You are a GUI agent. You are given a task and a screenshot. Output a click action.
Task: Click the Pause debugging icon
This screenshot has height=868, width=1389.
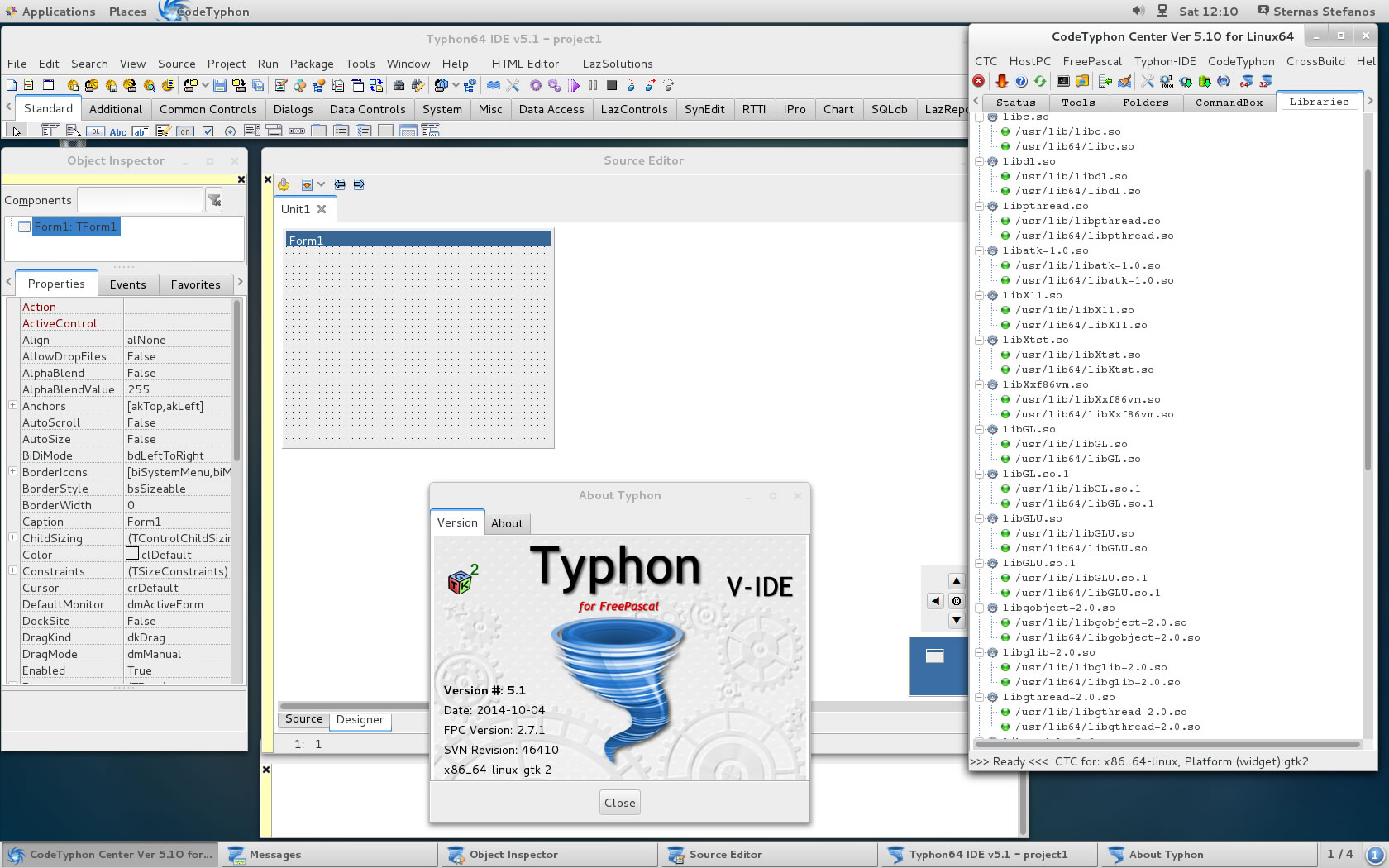click(593, 85)
